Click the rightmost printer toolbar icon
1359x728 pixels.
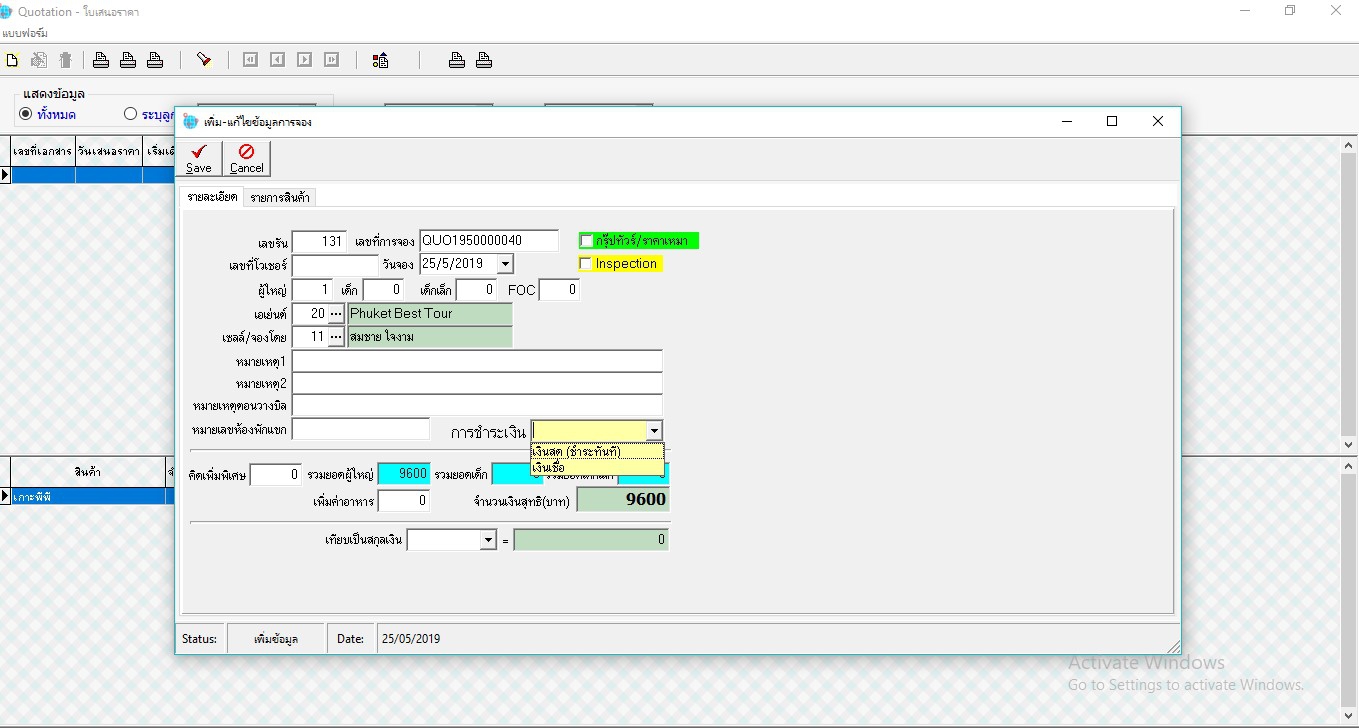coord(484,60)
